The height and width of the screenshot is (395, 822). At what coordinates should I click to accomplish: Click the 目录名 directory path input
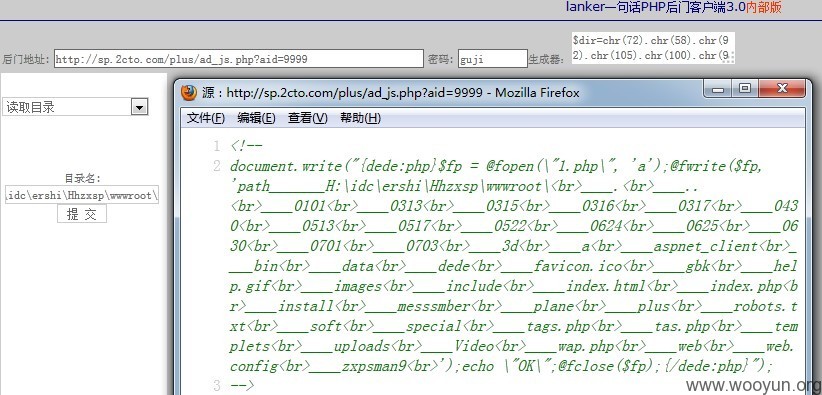pos(82,195)
